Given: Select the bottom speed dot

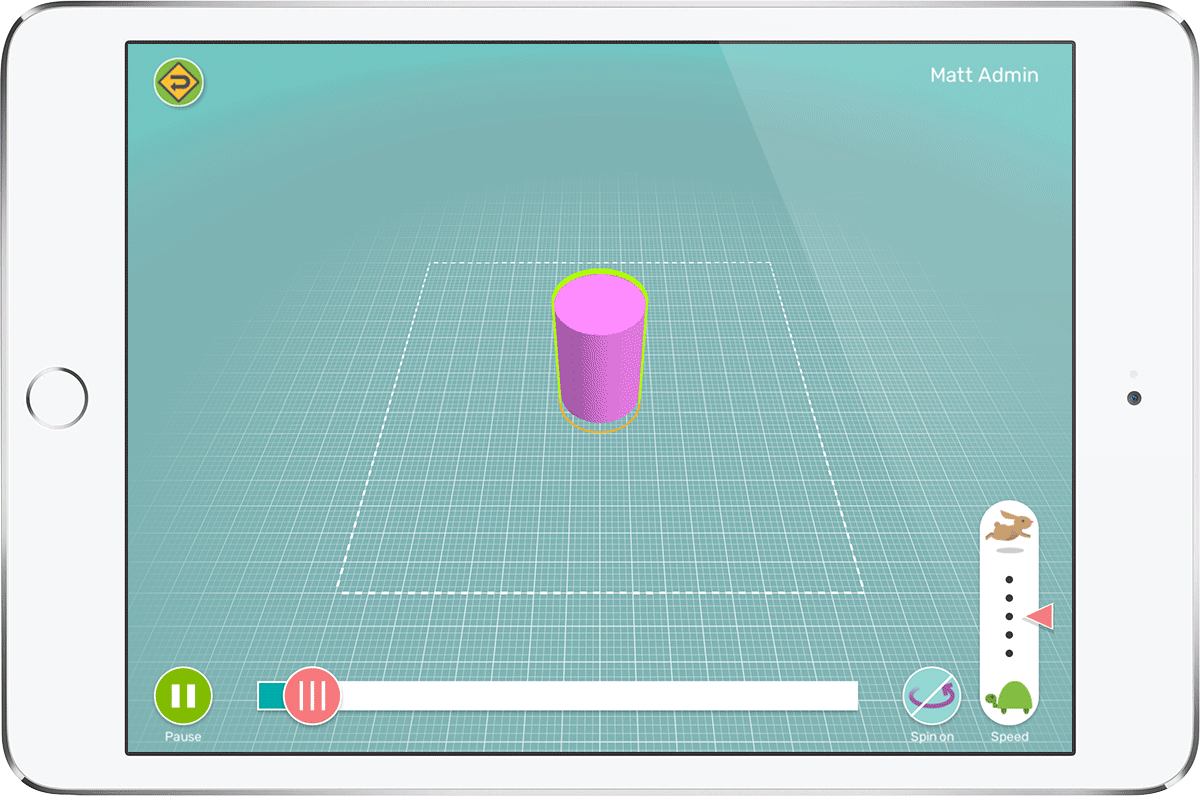Looking at the screenshot, I should (x=1009, y=653).
